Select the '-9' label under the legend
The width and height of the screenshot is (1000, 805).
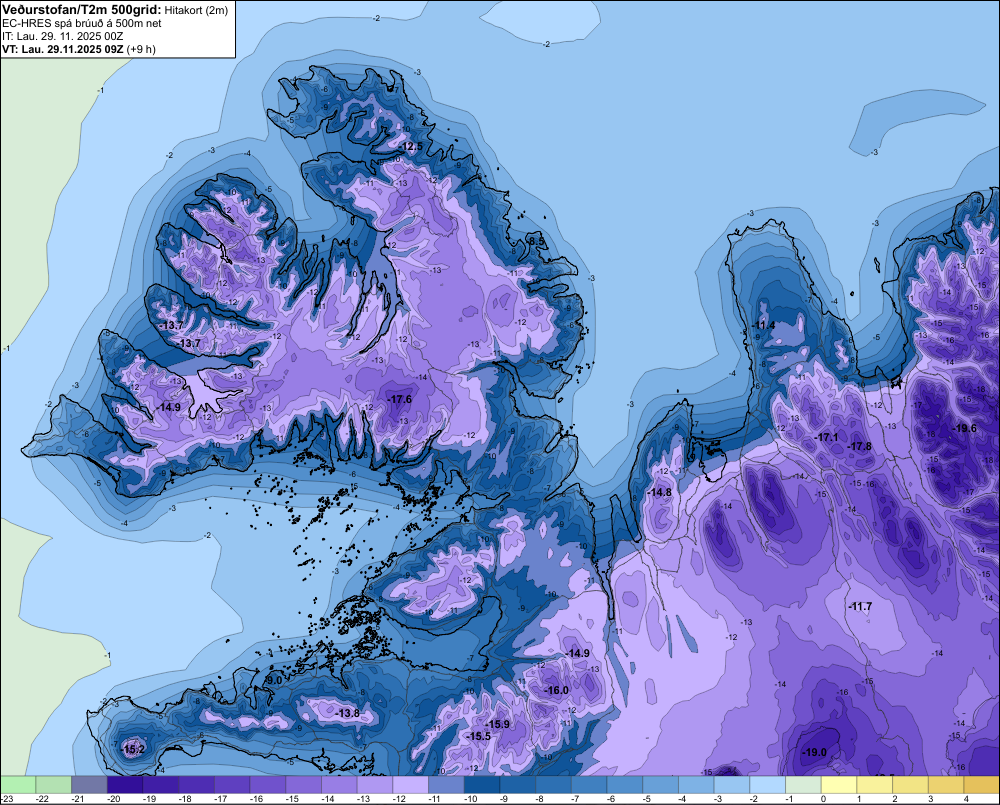coord(505,799)
